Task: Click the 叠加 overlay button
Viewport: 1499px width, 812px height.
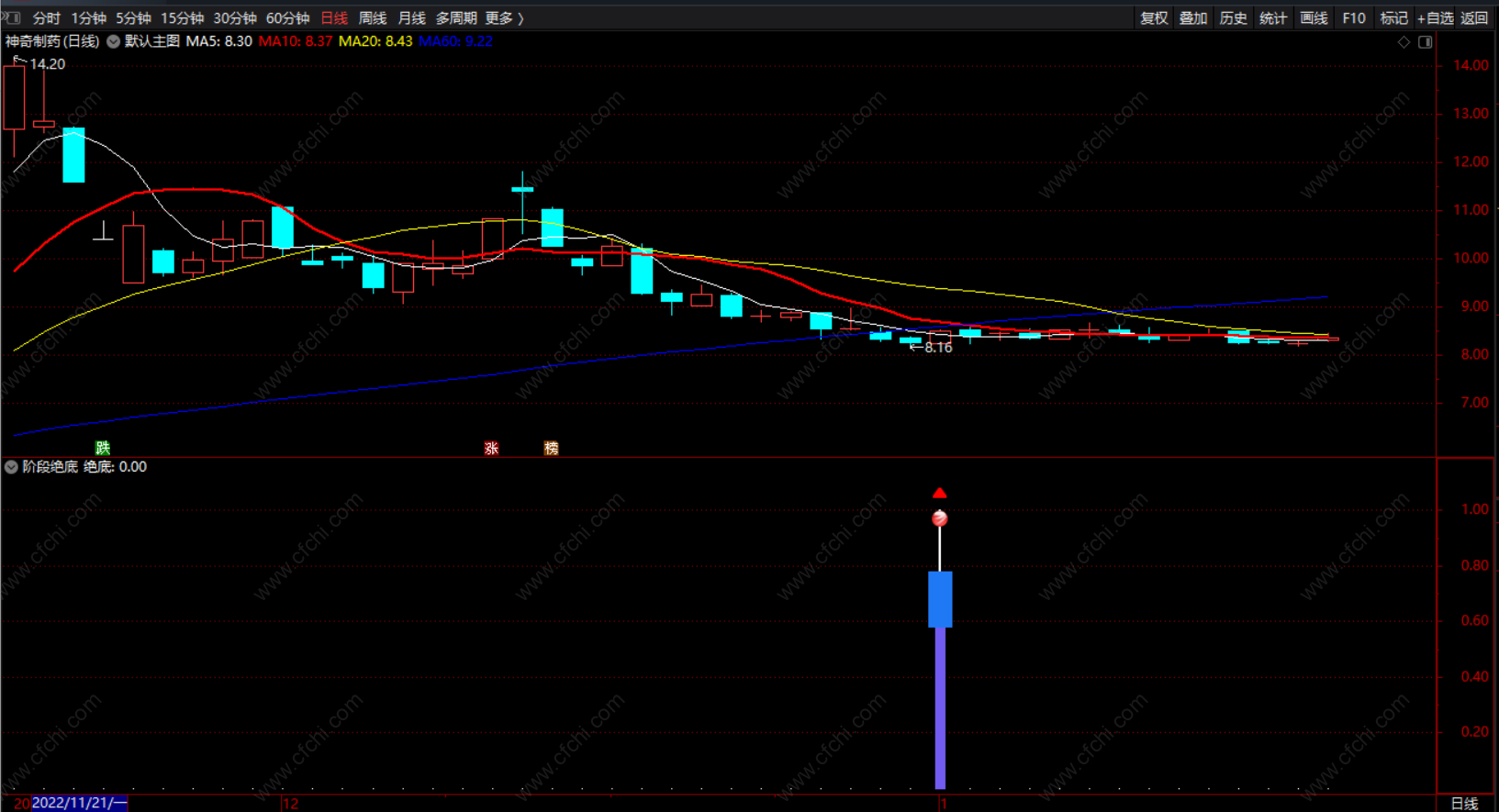Action: [x=1193, y=18]
